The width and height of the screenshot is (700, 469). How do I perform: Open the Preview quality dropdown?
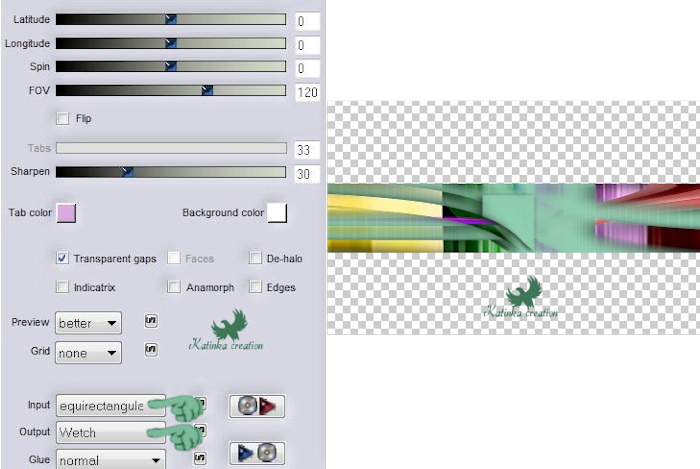pyautogui.click(x=88, y=323)
